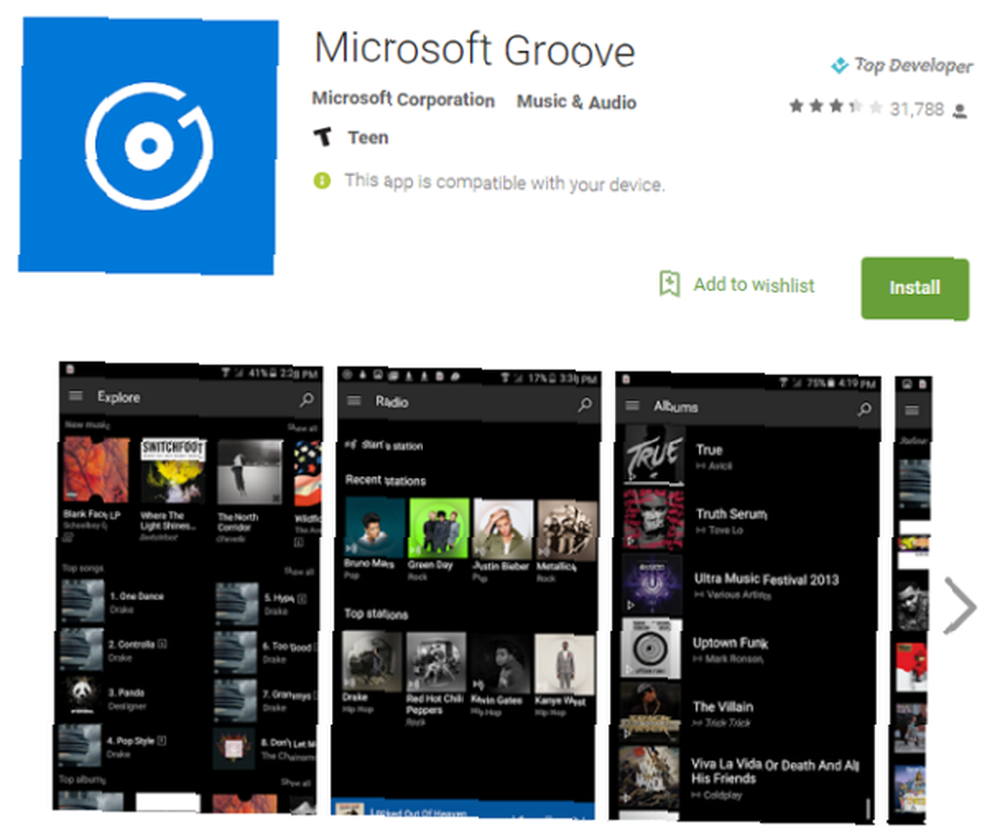Viewport: 1000px width, 838px height.
Task: Open the Albums screenshot hamburger menu
Action: [x=632, y=406]
